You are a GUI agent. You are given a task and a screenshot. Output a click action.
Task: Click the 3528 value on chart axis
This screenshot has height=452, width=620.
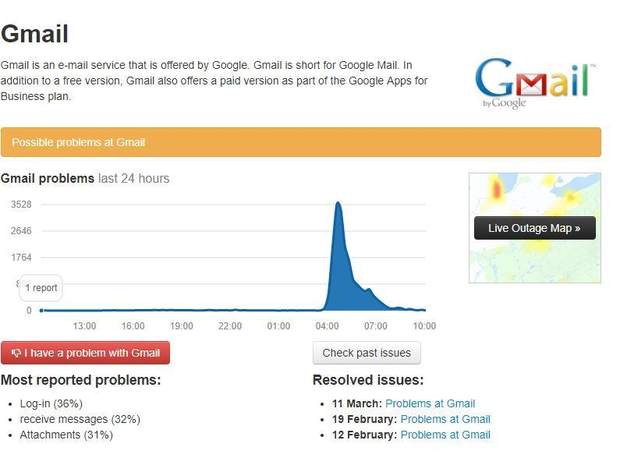point(22,205)
